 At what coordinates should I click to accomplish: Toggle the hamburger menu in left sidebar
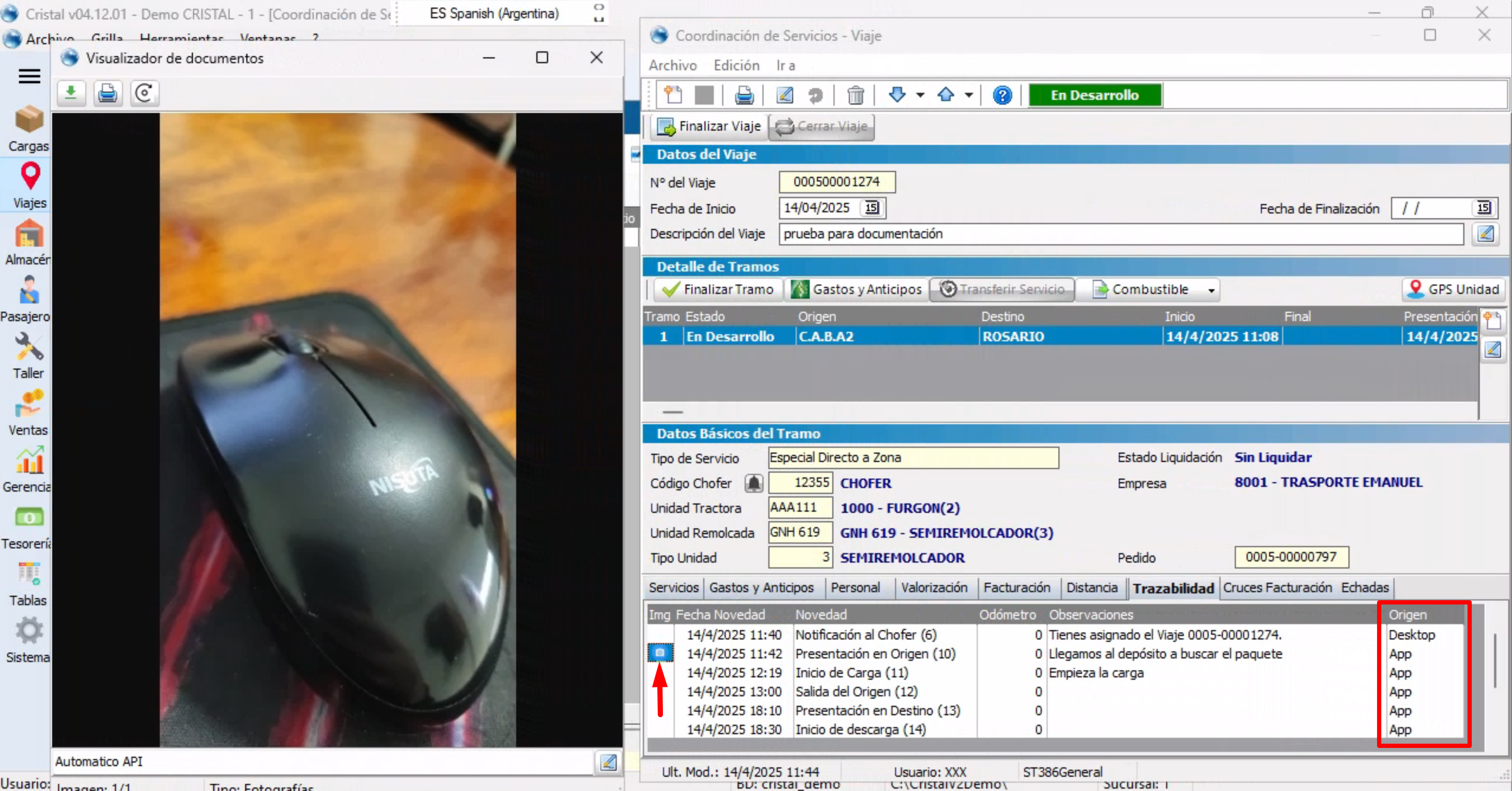(x=29, y=76)
